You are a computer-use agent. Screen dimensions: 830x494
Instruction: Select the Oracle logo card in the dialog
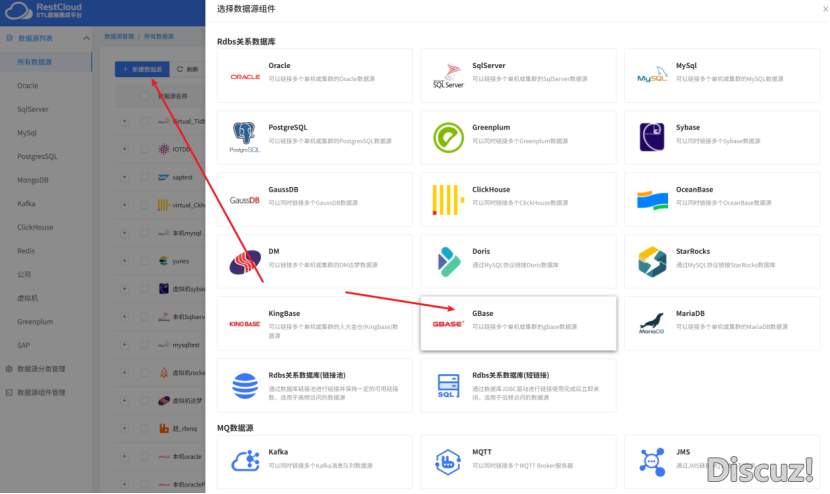pos(245,77)
